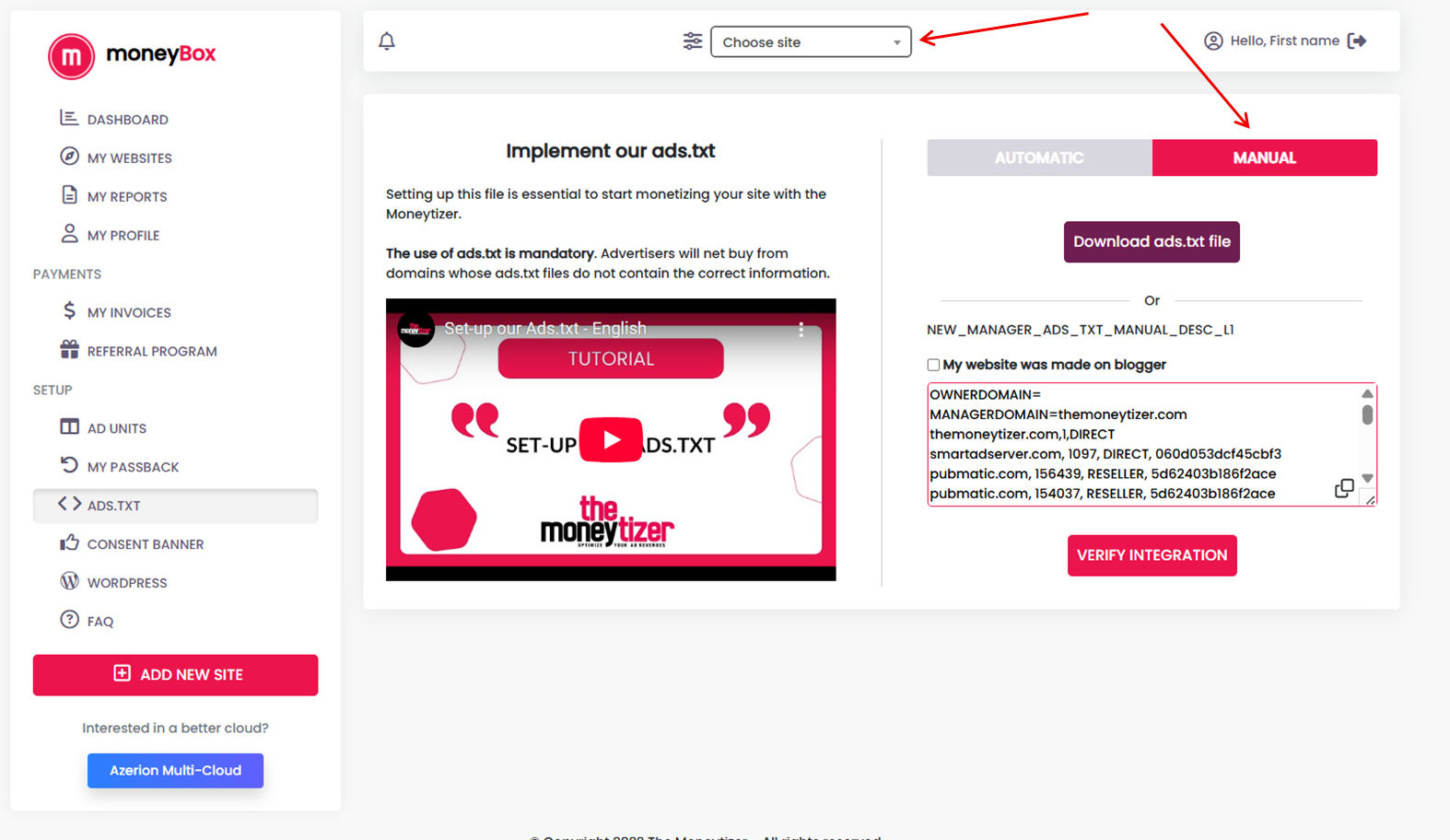Click the Add New Site button
Viewport: 1450px width, 840px height.
click(x=175, y=675)
